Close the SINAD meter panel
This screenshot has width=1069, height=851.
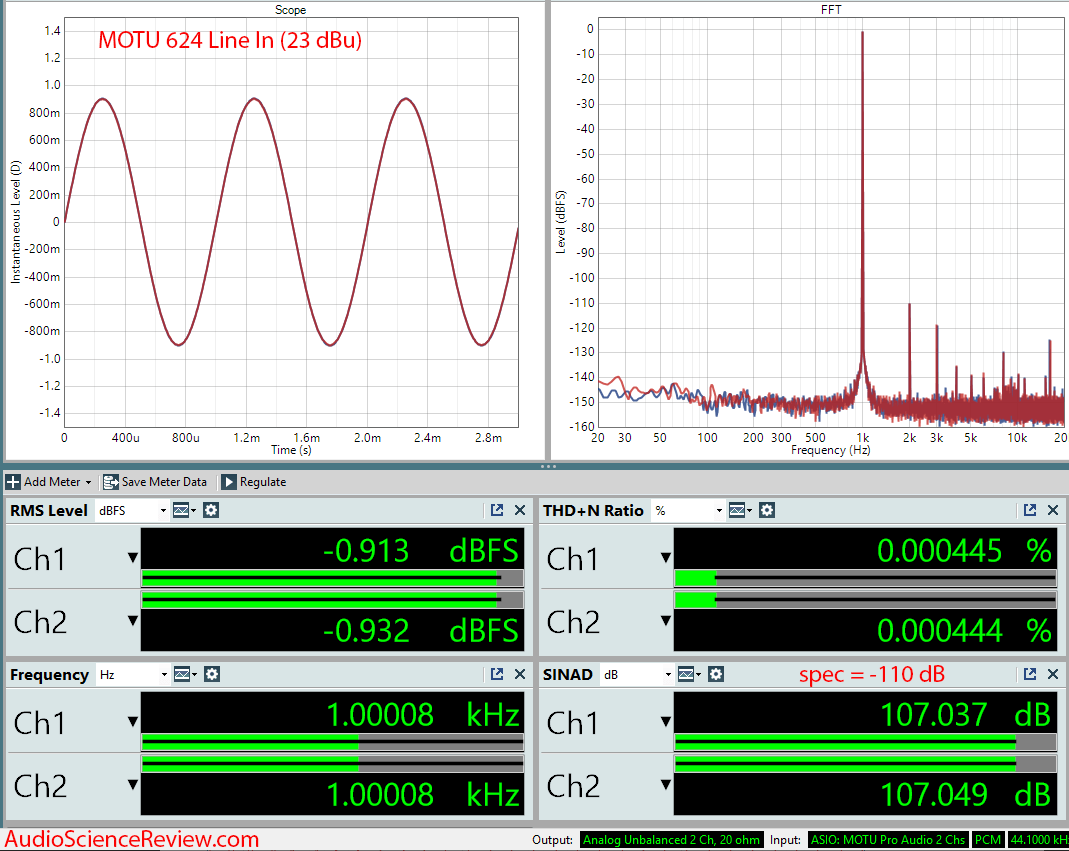1053,674
